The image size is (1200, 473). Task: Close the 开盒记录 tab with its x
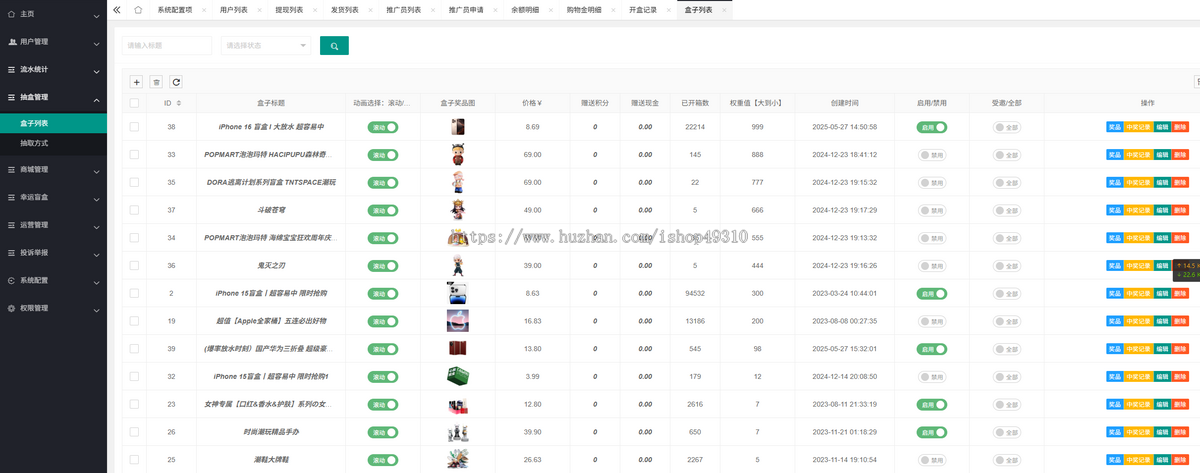pyautogui.click(x=669, y=10)
